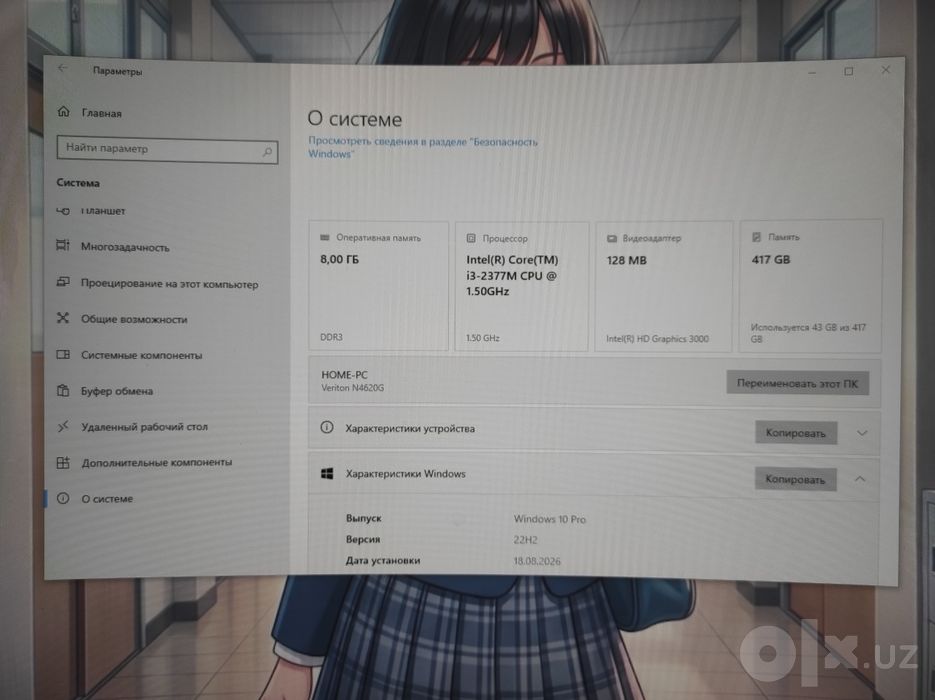Select the Видеоадаптер card
The image size is (935, 700).
pyautogui.click(x=664, y=286)
